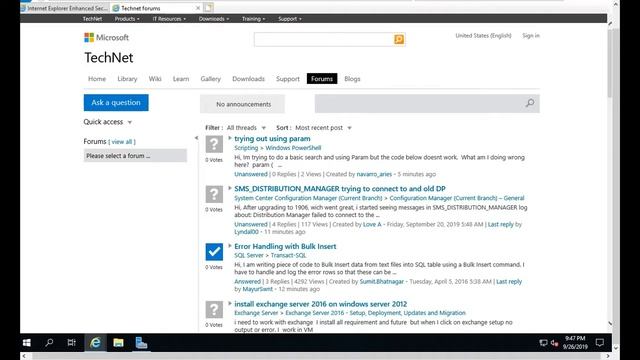Open thread trying out using param
This screenshot has width=640, height=360.
point(272,139)
